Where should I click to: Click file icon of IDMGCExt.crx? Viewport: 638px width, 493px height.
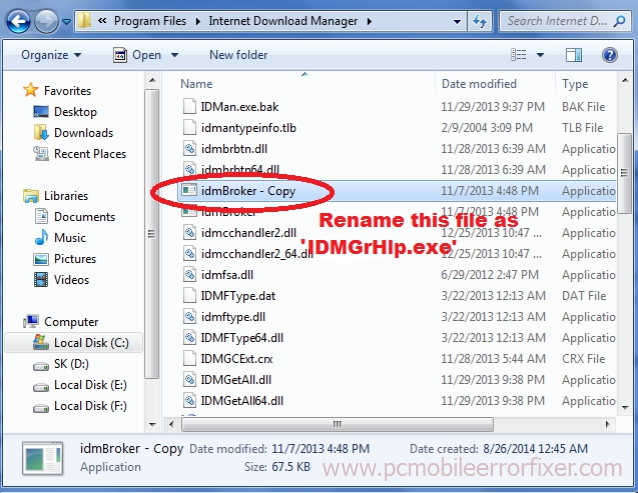tap(189, 358)
